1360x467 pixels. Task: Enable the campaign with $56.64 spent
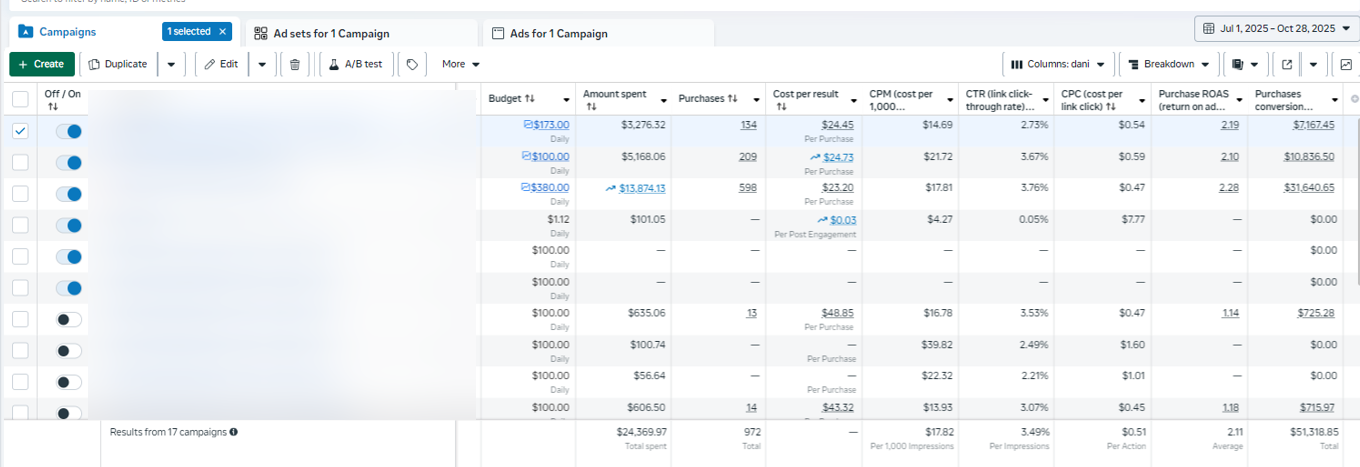[69, 382]
